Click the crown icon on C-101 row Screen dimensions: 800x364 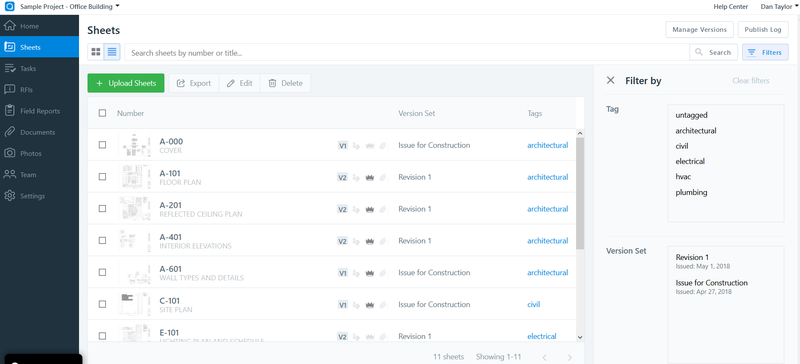[370, 305]
